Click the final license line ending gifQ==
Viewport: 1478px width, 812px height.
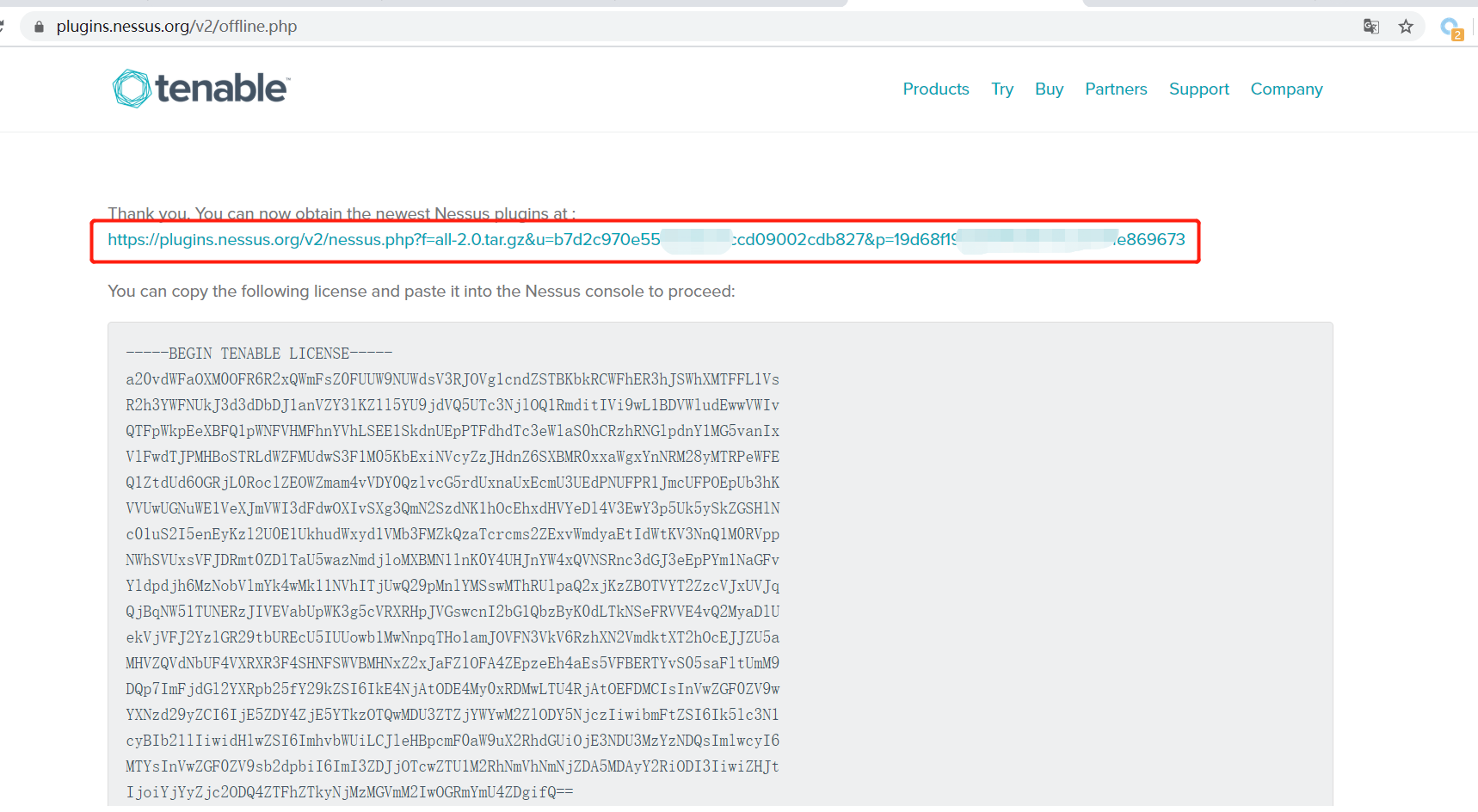[349, 792]
